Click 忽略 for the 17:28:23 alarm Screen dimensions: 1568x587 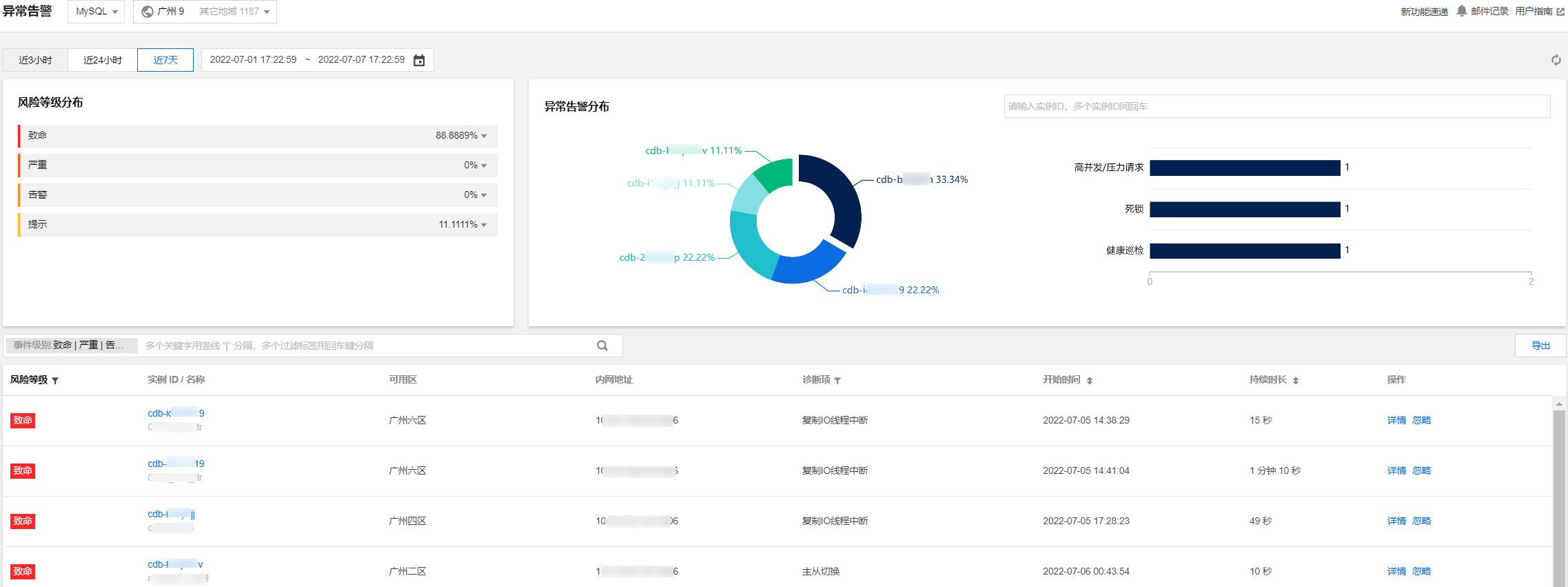[1421, 521]
